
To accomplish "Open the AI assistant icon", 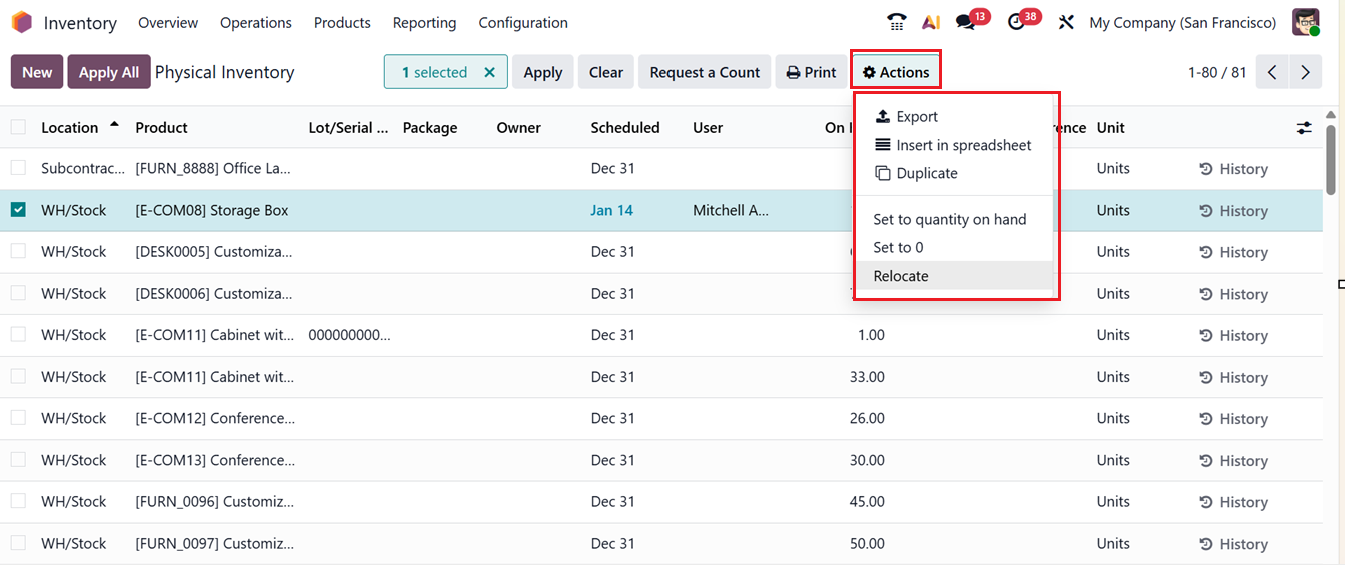I will coord(931,22).
